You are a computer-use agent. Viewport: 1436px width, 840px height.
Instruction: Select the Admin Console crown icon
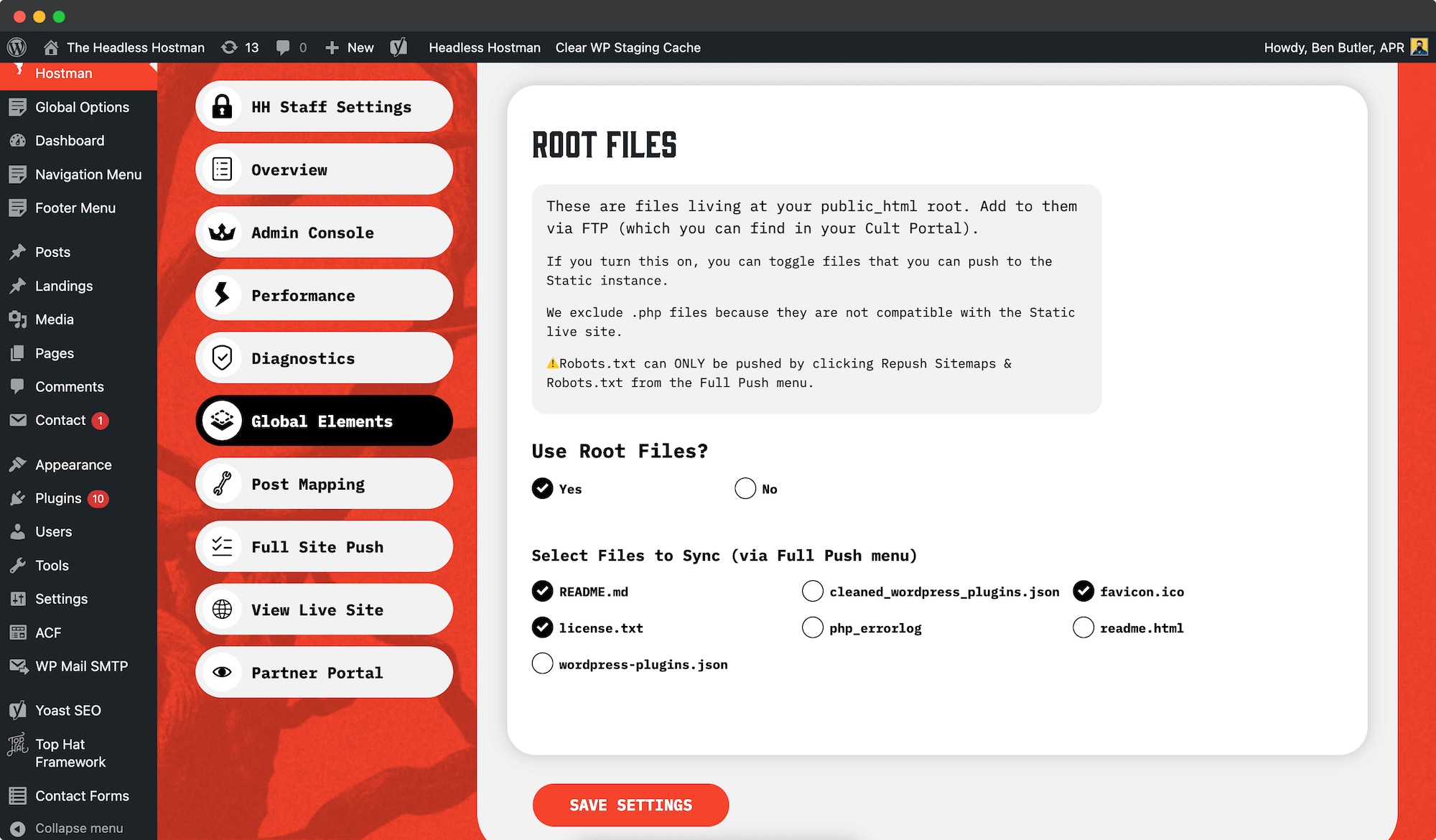222,232
